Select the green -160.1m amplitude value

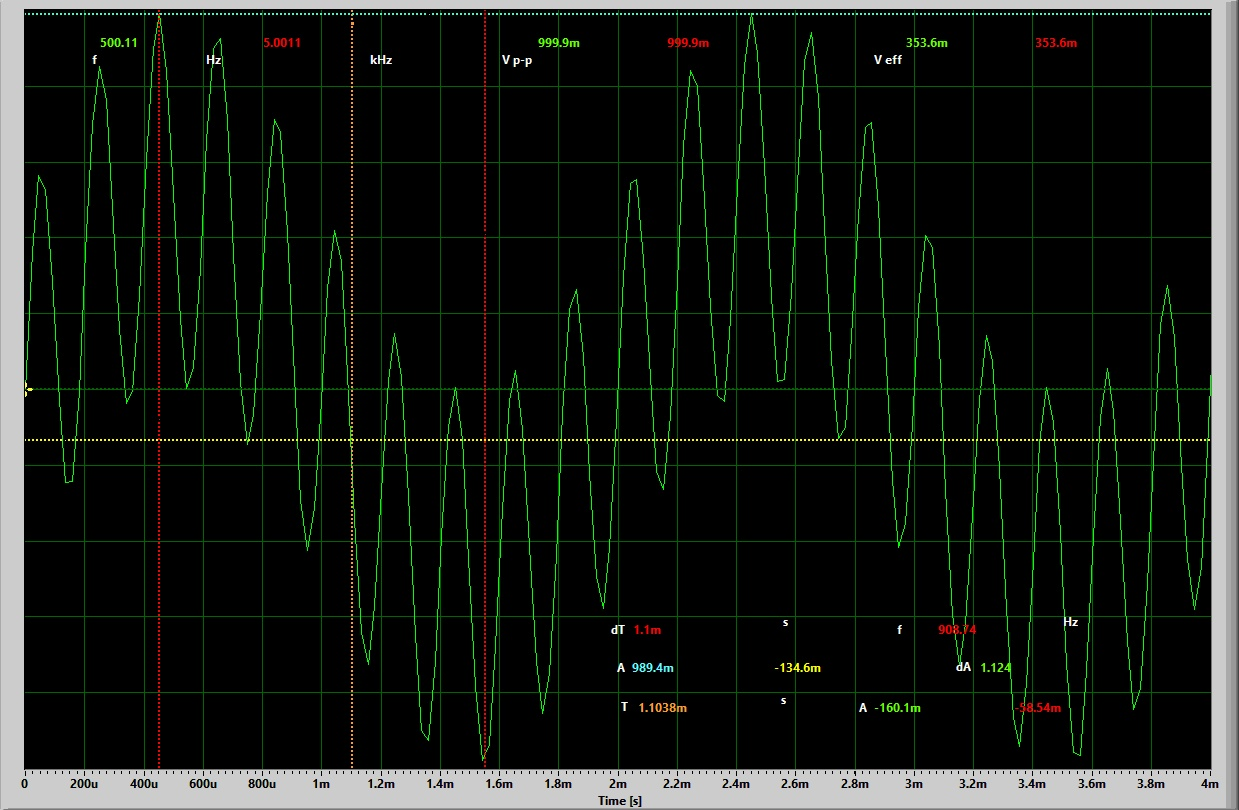pyautogui.click(x=897, y=708)
